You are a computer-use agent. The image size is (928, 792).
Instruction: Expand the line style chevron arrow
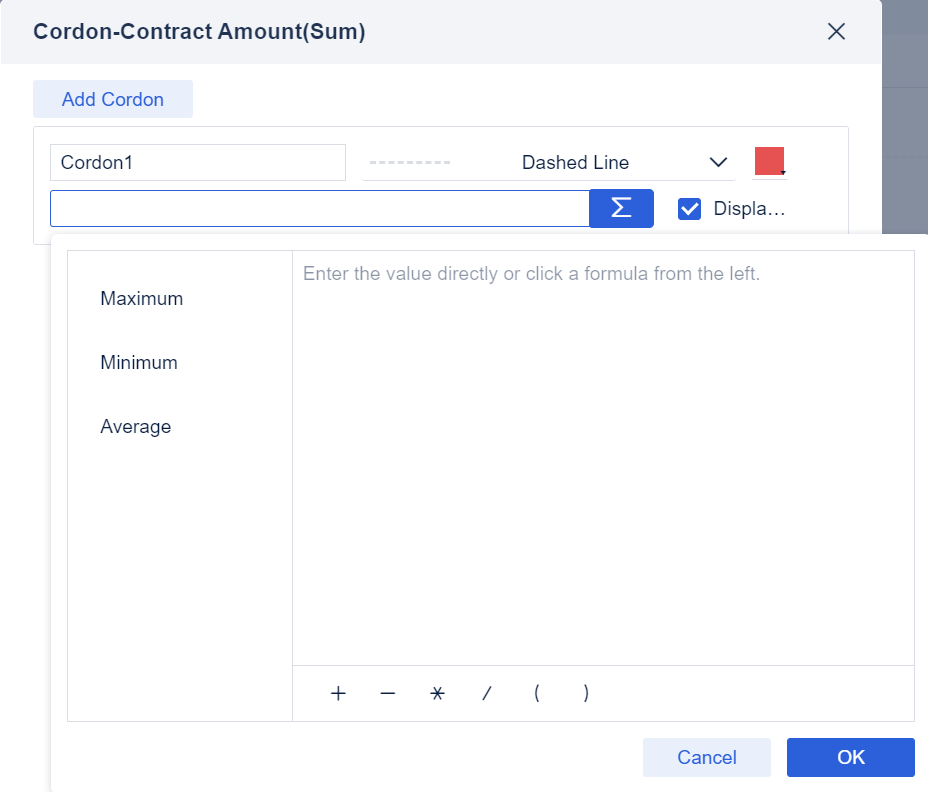click(x=718, y=162)
